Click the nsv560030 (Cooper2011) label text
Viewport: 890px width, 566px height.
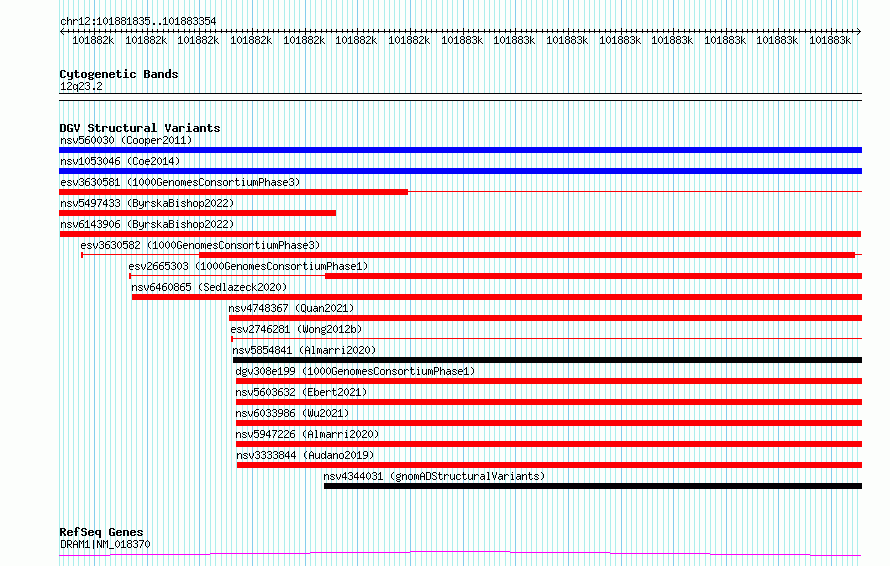pos(126,140)
